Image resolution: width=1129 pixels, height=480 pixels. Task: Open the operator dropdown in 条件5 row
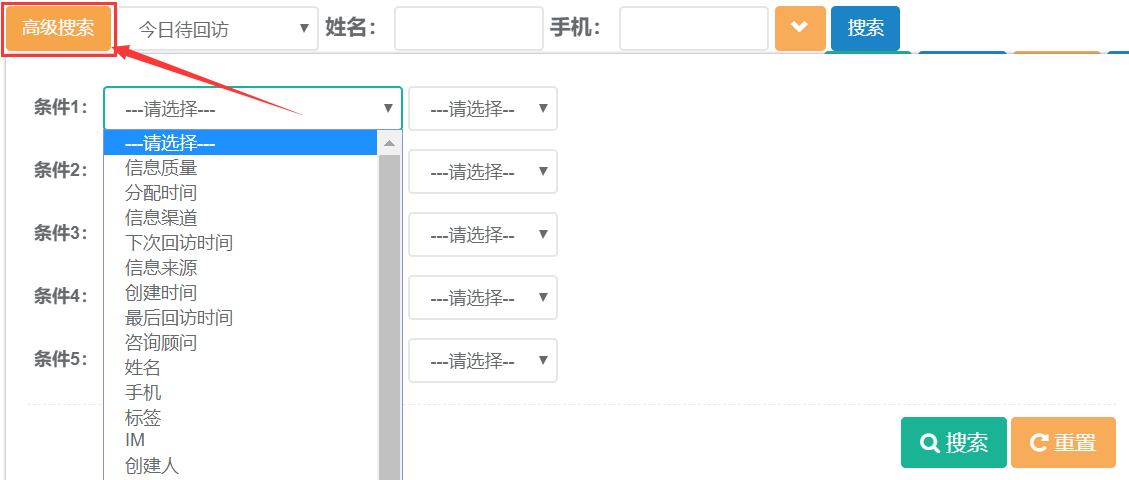(x=482, y=360)
